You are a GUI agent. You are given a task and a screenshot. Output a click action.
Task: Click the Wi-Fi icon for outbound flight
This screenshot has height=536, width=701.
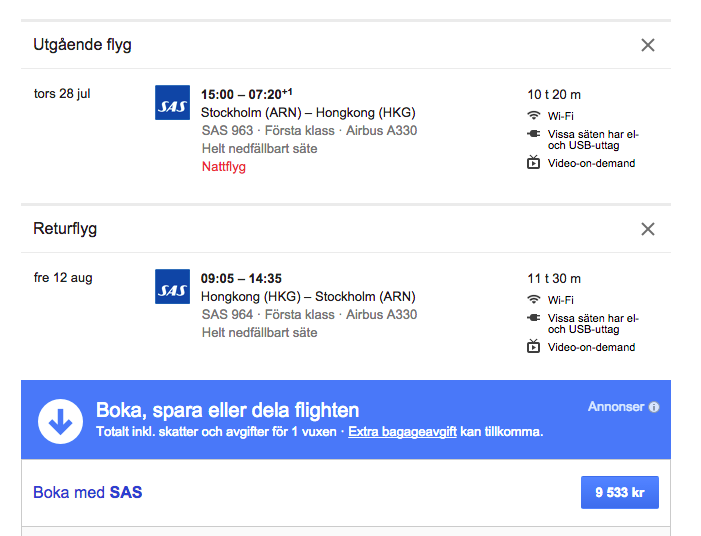coord(533,116)
